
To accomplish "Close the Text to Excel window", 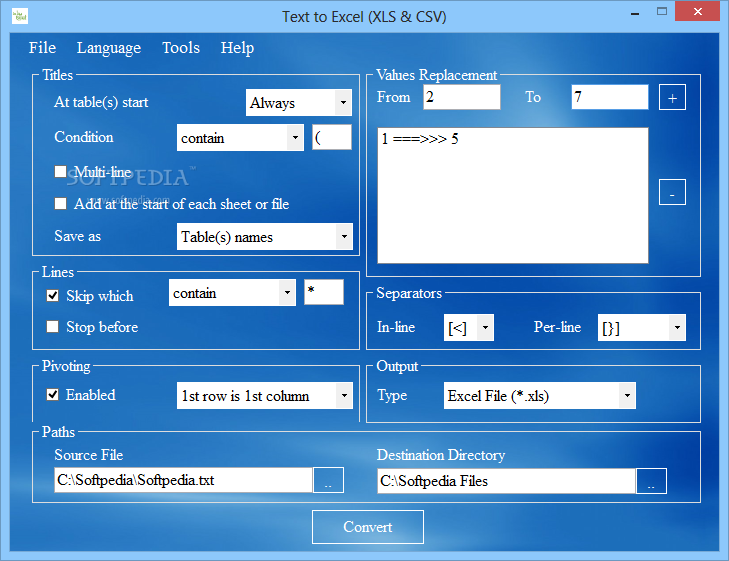I will (697, 12).
